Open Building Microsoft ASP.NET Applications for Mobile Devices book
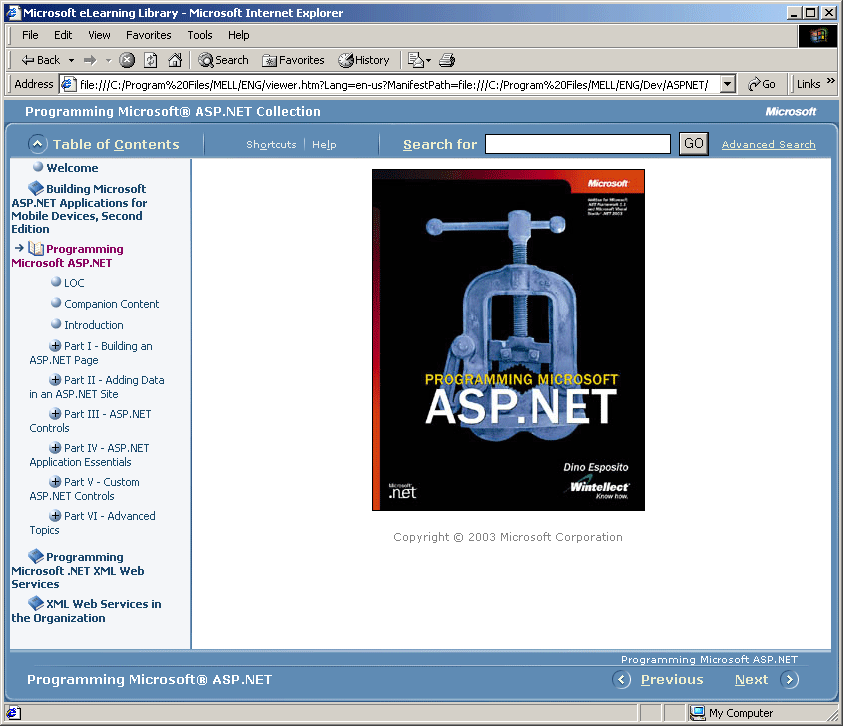 click(79, 208)
